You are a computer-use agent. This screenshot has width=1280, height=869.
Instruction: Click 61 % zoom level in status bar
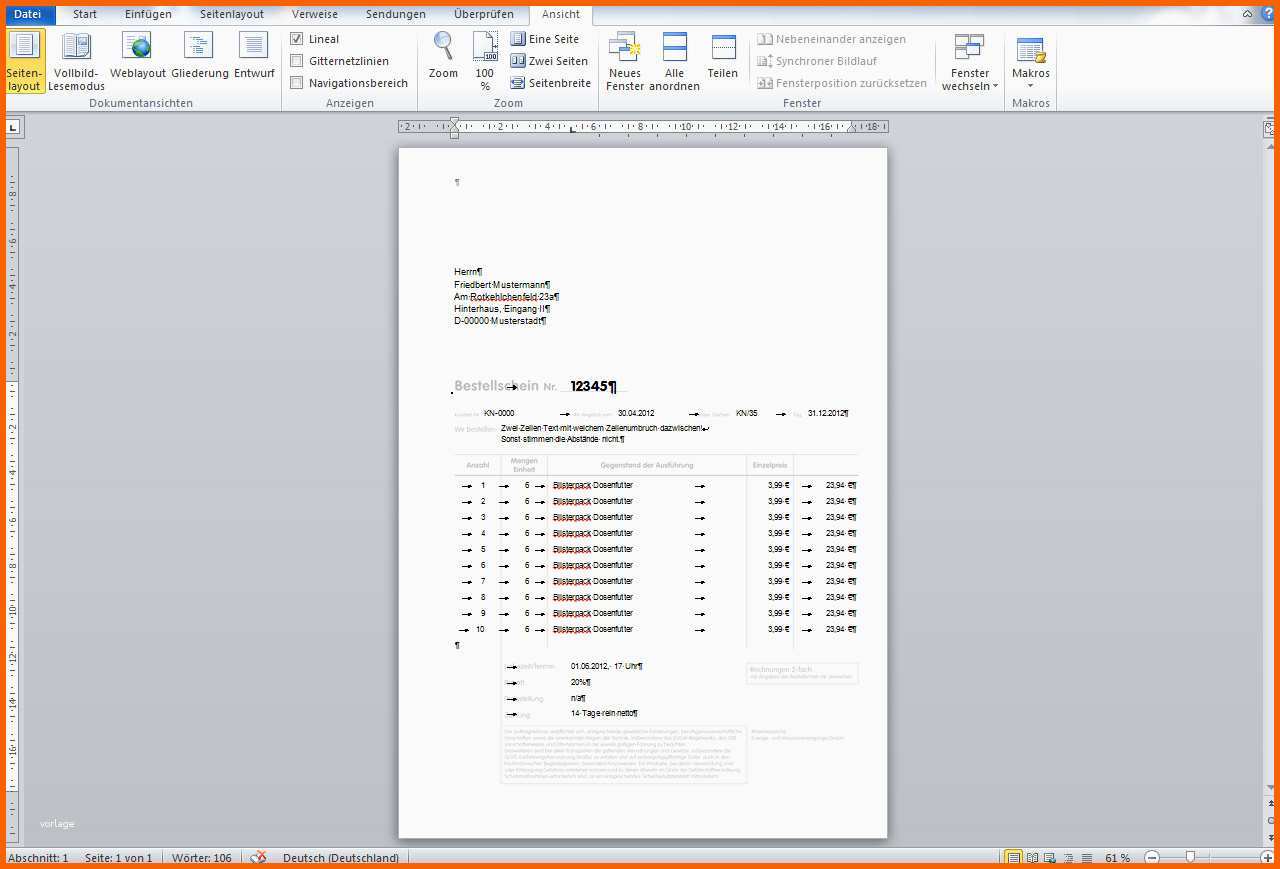click(1118, 858)
